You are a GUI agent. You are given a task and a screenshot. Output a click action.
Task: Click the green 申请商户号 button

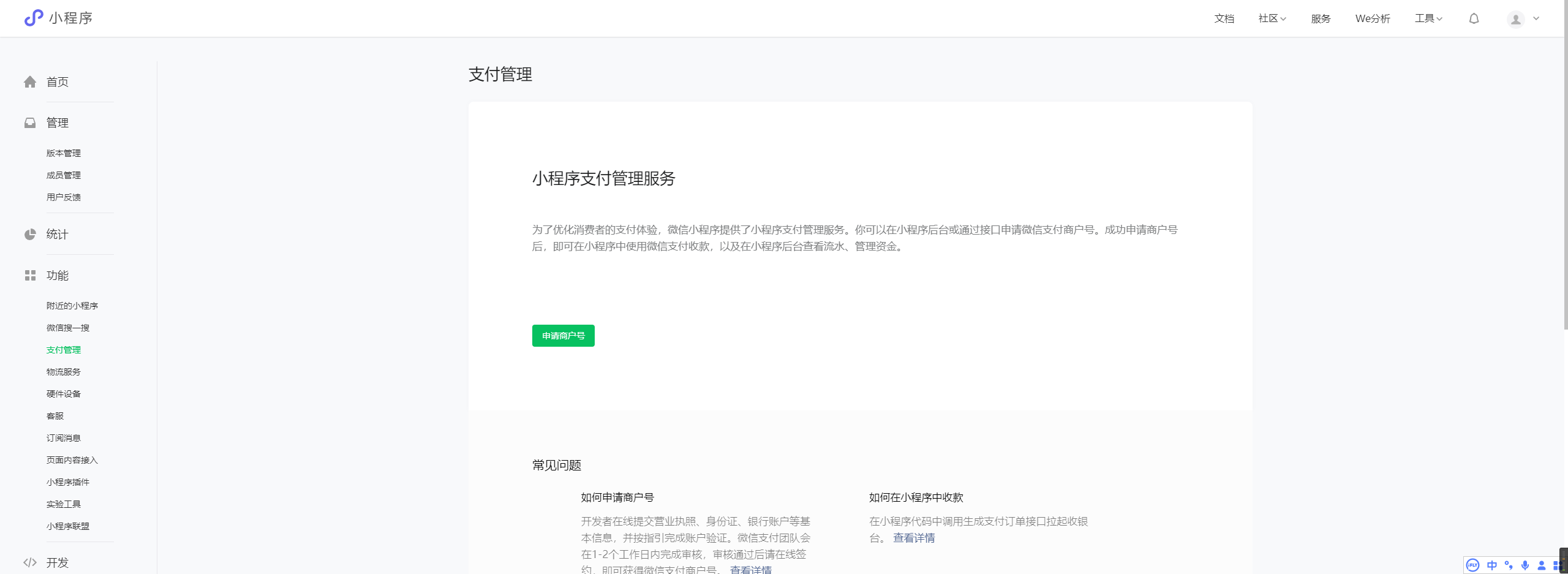point(563,336)
